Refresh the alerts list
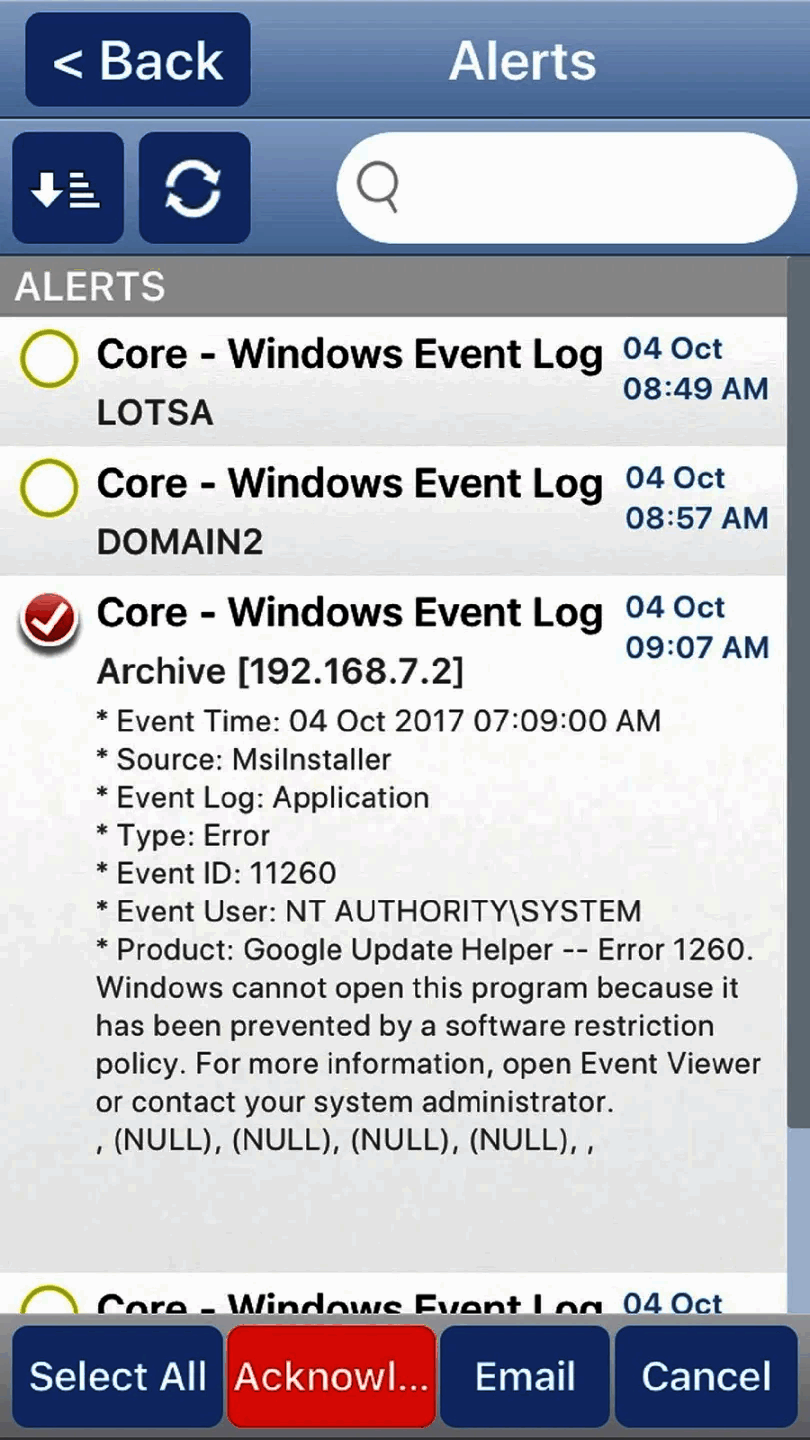 [194, 188]
